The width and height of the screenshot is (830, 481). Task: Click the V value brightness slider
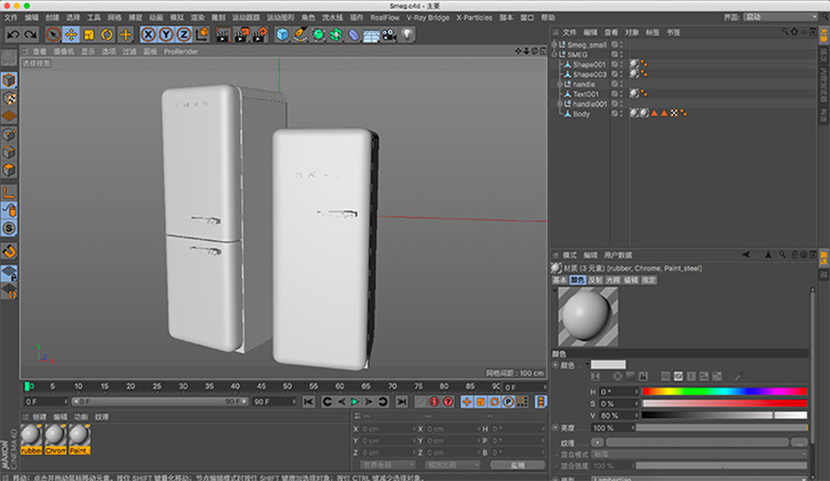pos(725,415)
